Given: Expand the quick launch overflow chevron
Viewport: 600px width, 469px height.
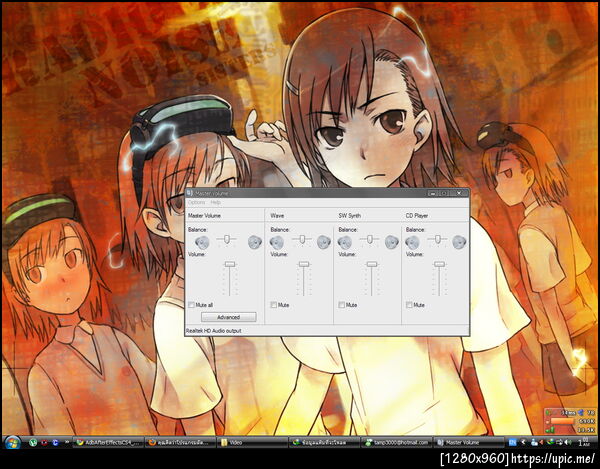Looking at the screenshot, I should point(67,442).
